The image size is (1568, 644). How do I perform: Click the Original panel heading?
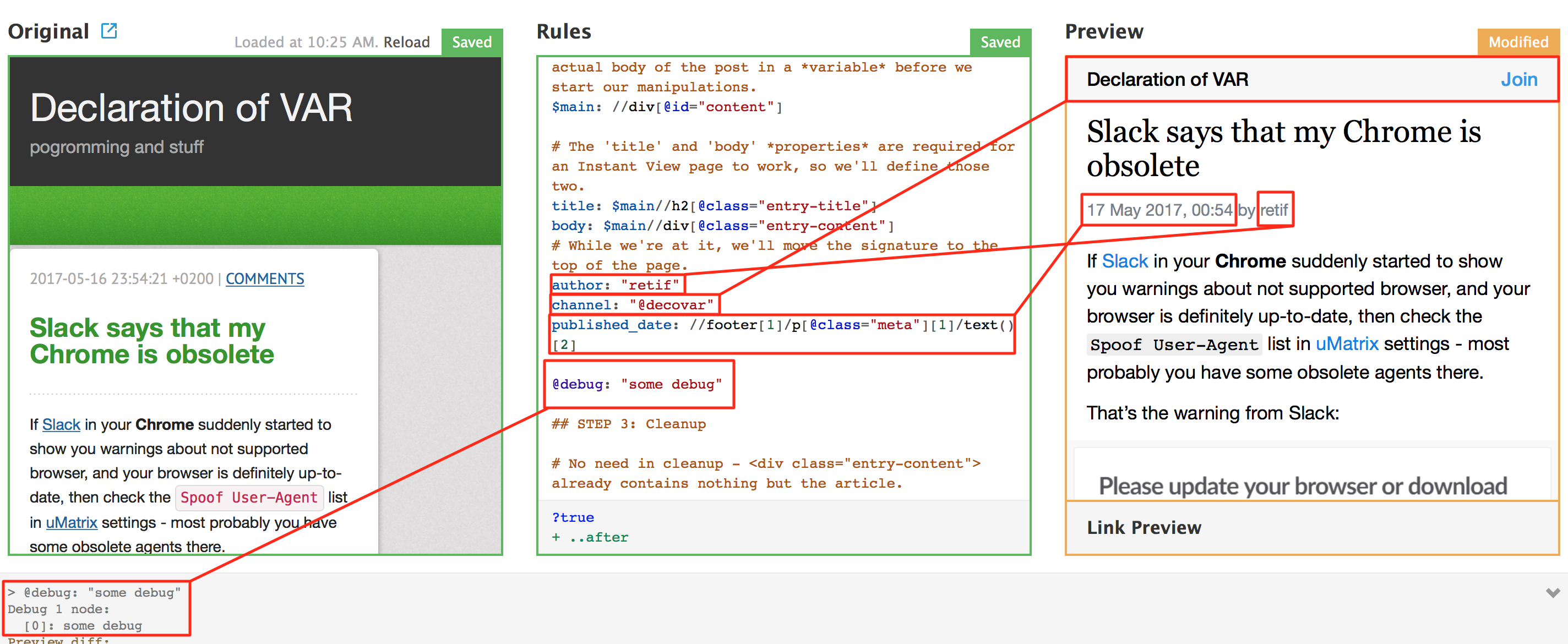coord(48,31)
